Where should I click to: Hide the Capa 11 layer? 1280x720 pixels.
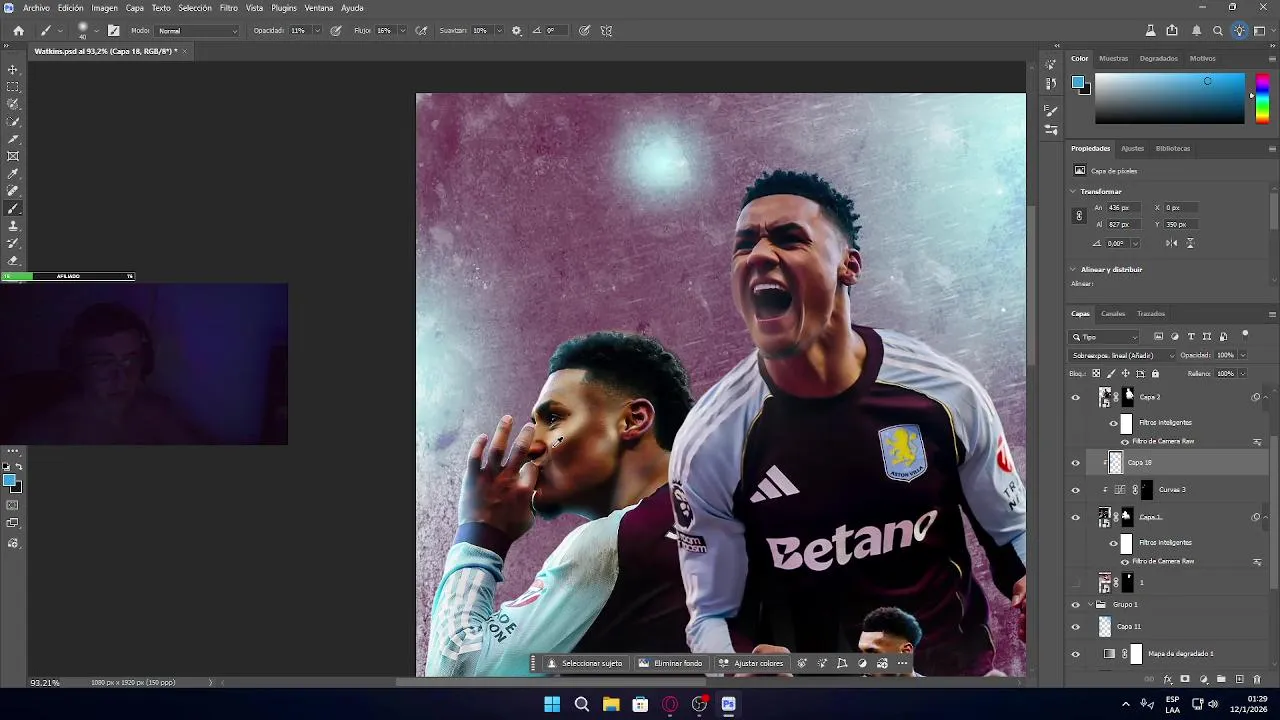pos(1076,627)
